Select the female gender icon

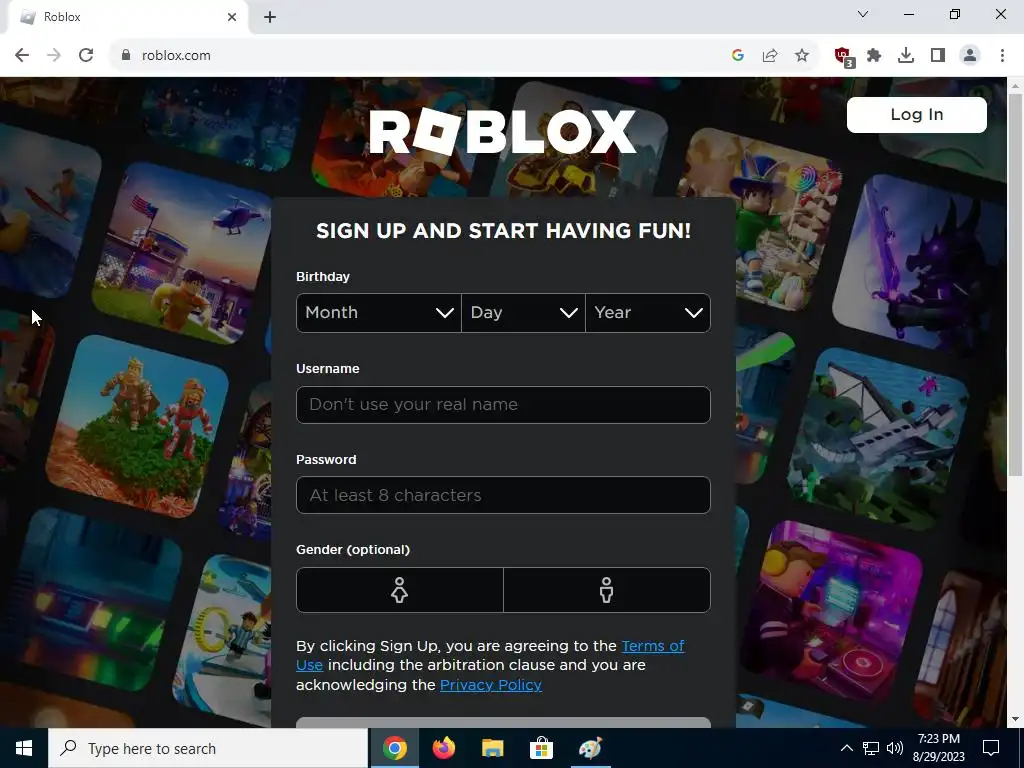(x=400, y=590)
